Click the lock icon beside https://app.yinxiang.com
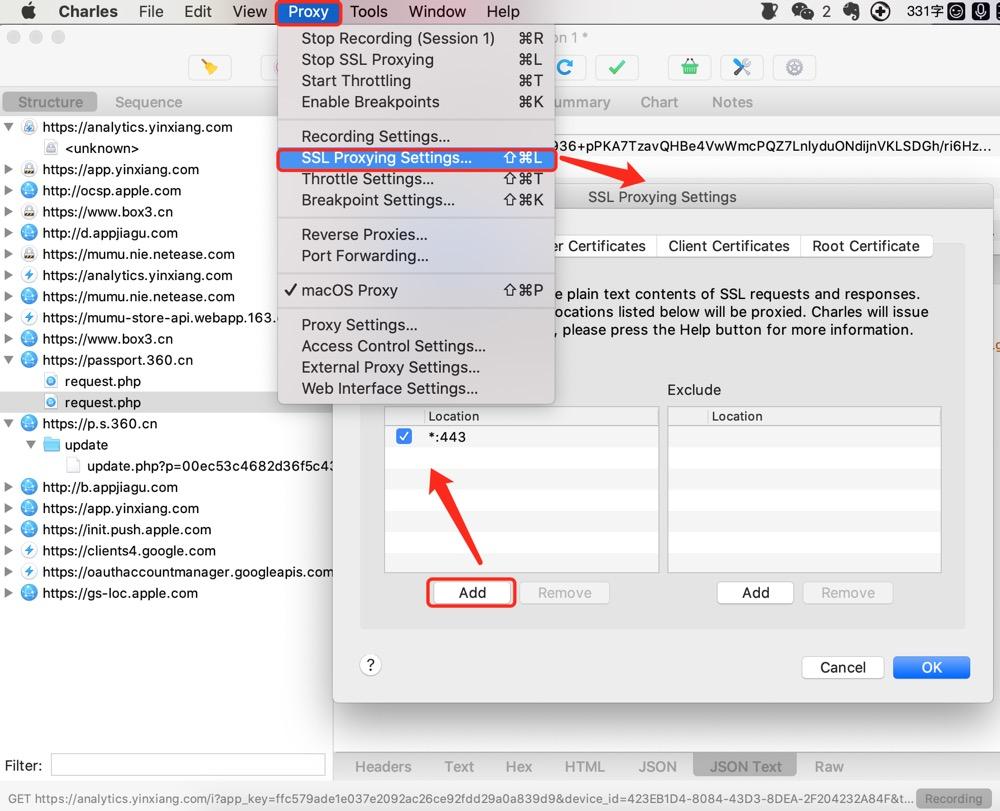 tap(29, 169)
